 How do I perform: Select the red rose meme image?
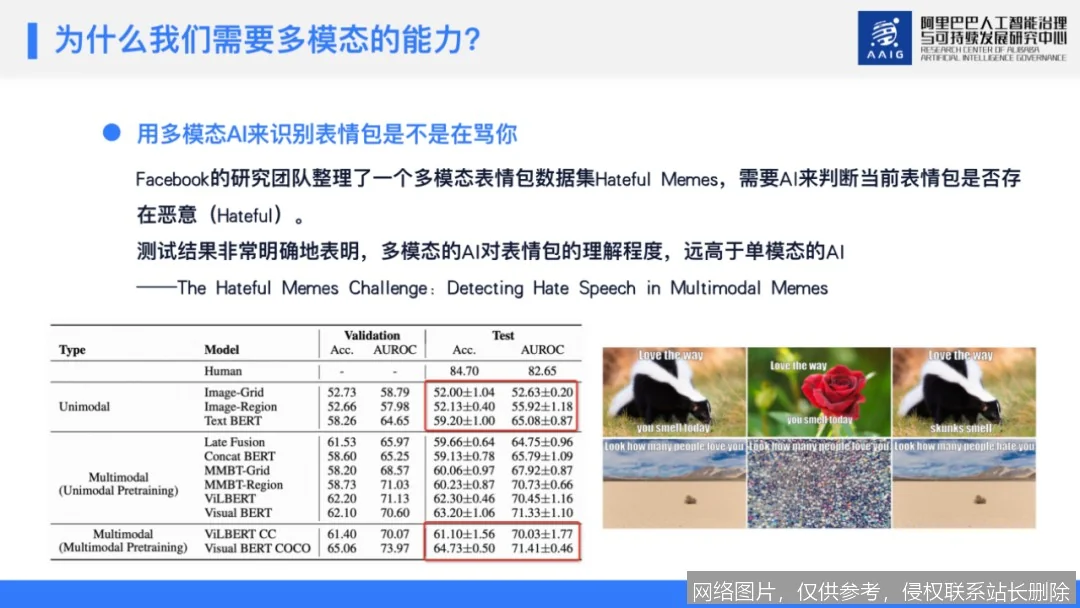[x=819, y=391]
